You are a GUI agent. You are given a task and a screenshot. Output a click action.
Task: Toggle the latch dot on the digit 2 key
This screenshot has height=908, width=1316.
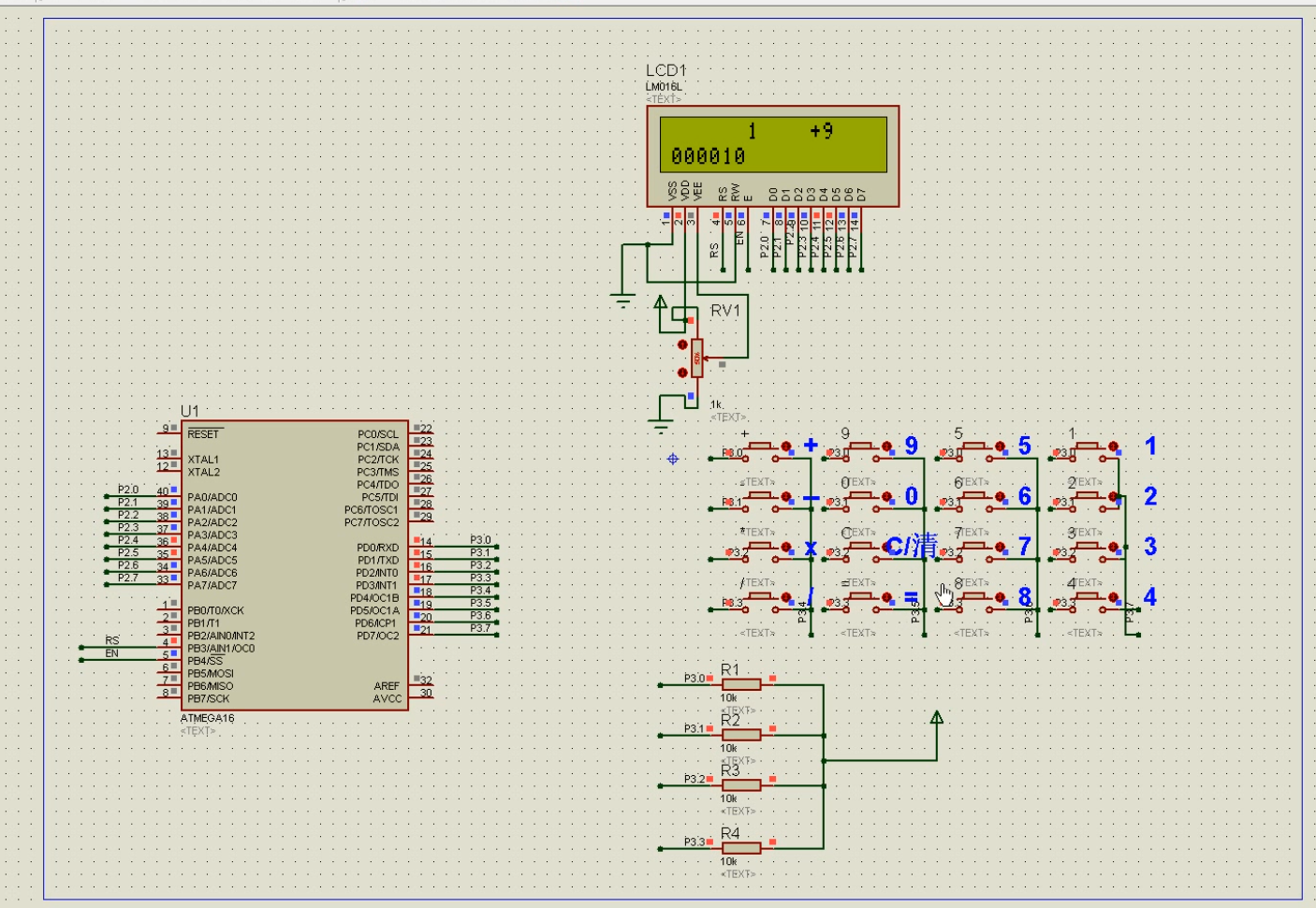[1114, 497]
